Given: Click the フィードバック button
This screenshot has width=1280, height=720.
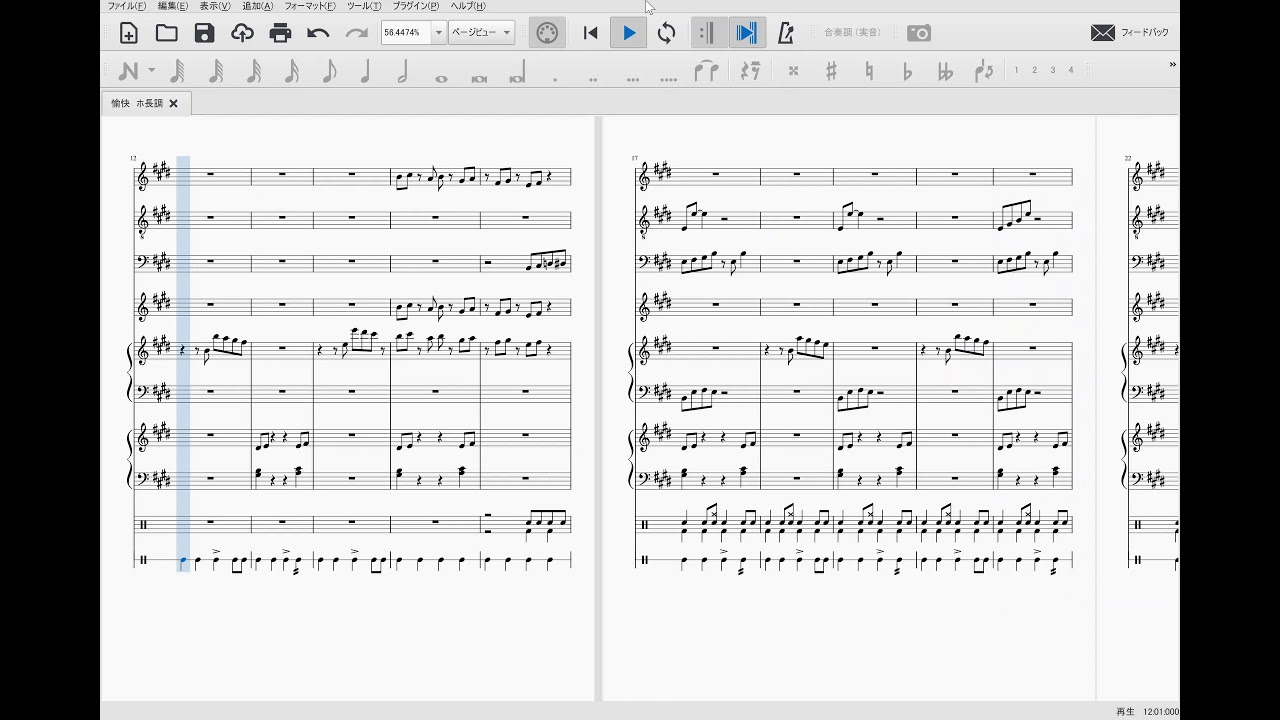Looking at the screenshot, I should coord(1130,33).
